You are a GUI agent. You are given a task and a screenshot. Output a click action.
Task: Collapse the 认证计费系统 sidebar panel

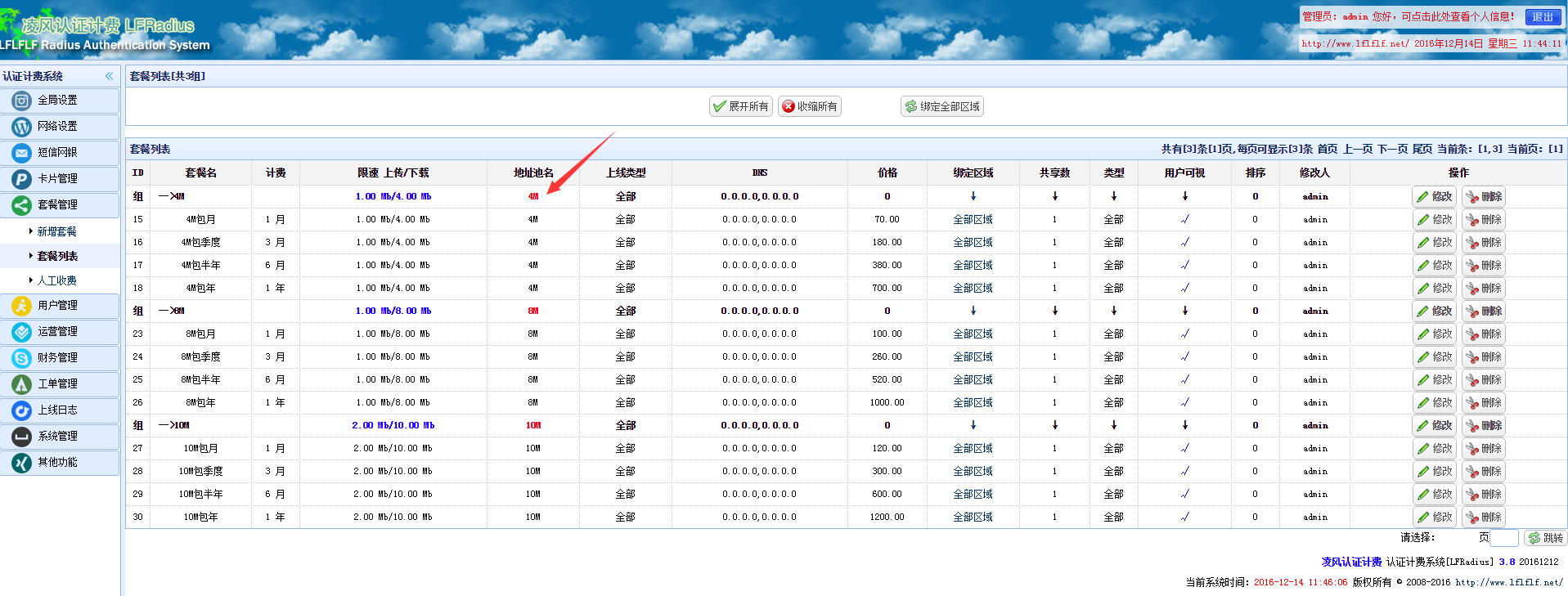(x=109, y=76)
